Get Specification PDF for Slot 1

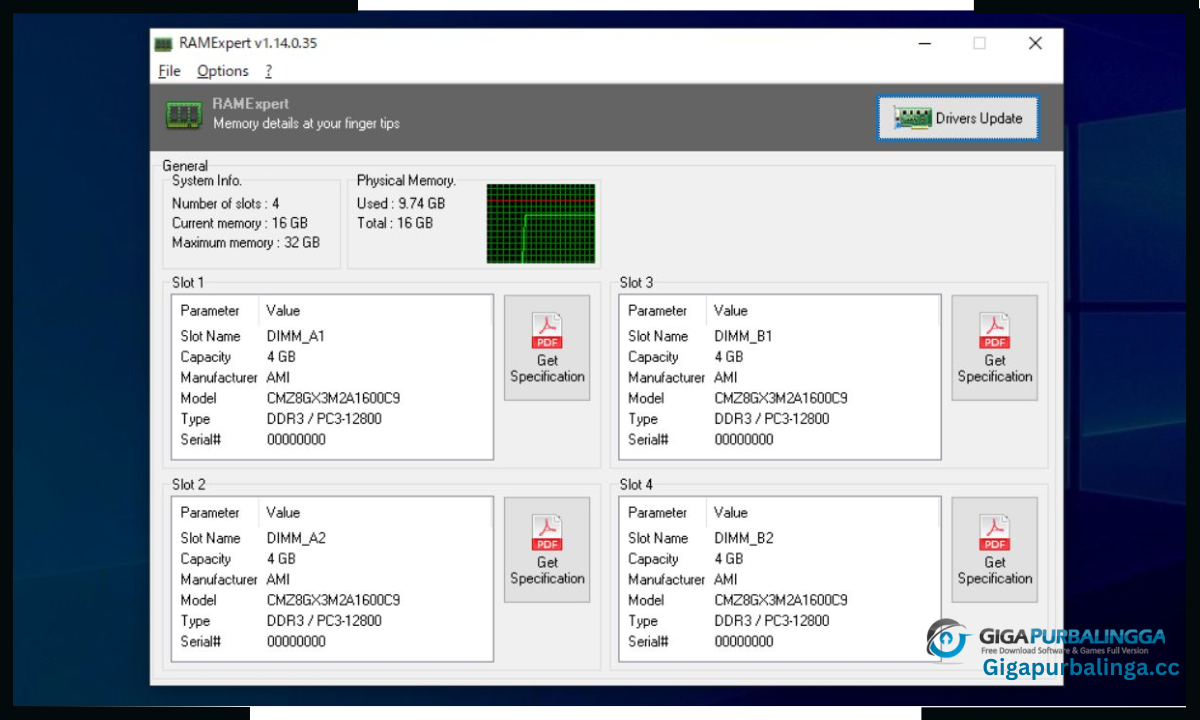(547, 348)
